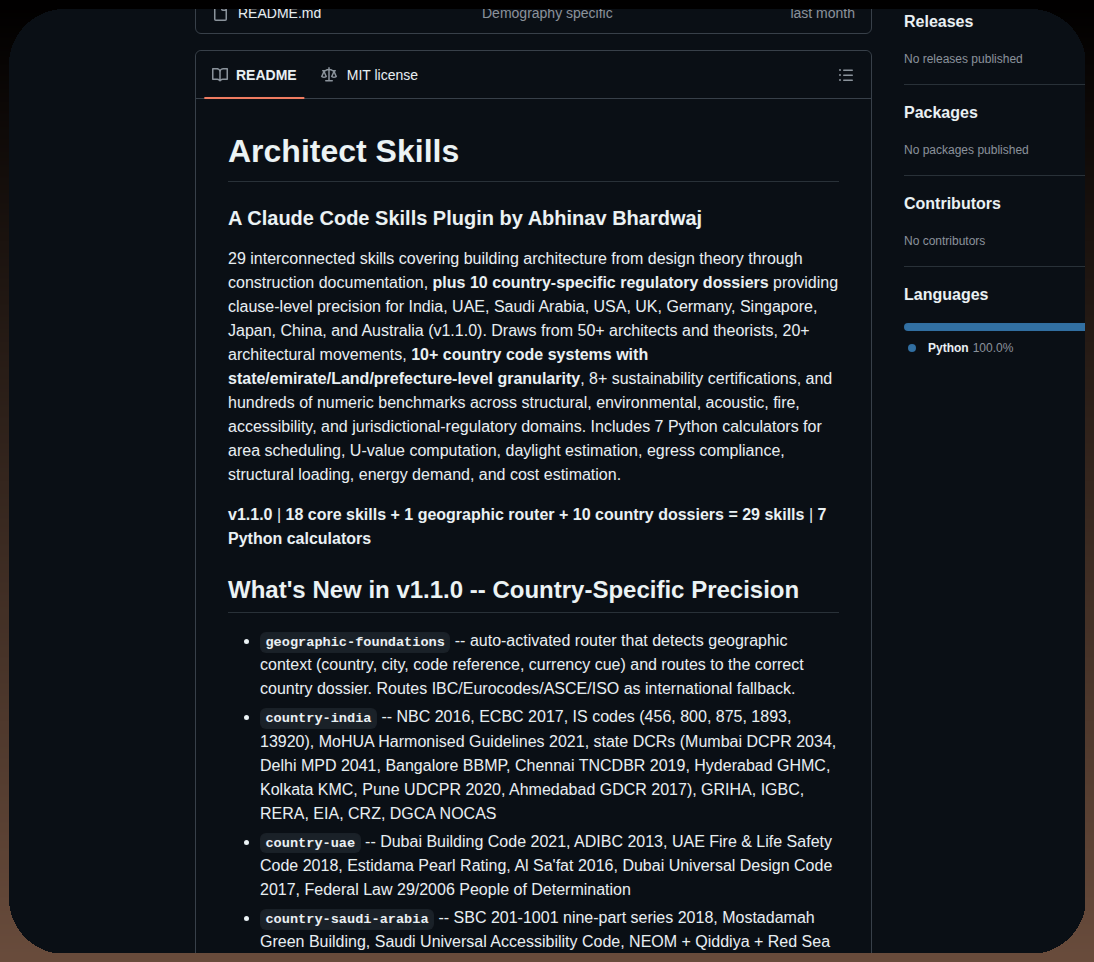Click the MIT license scale icon
The image size is (1094, 962).
click(x=329, y=75)
